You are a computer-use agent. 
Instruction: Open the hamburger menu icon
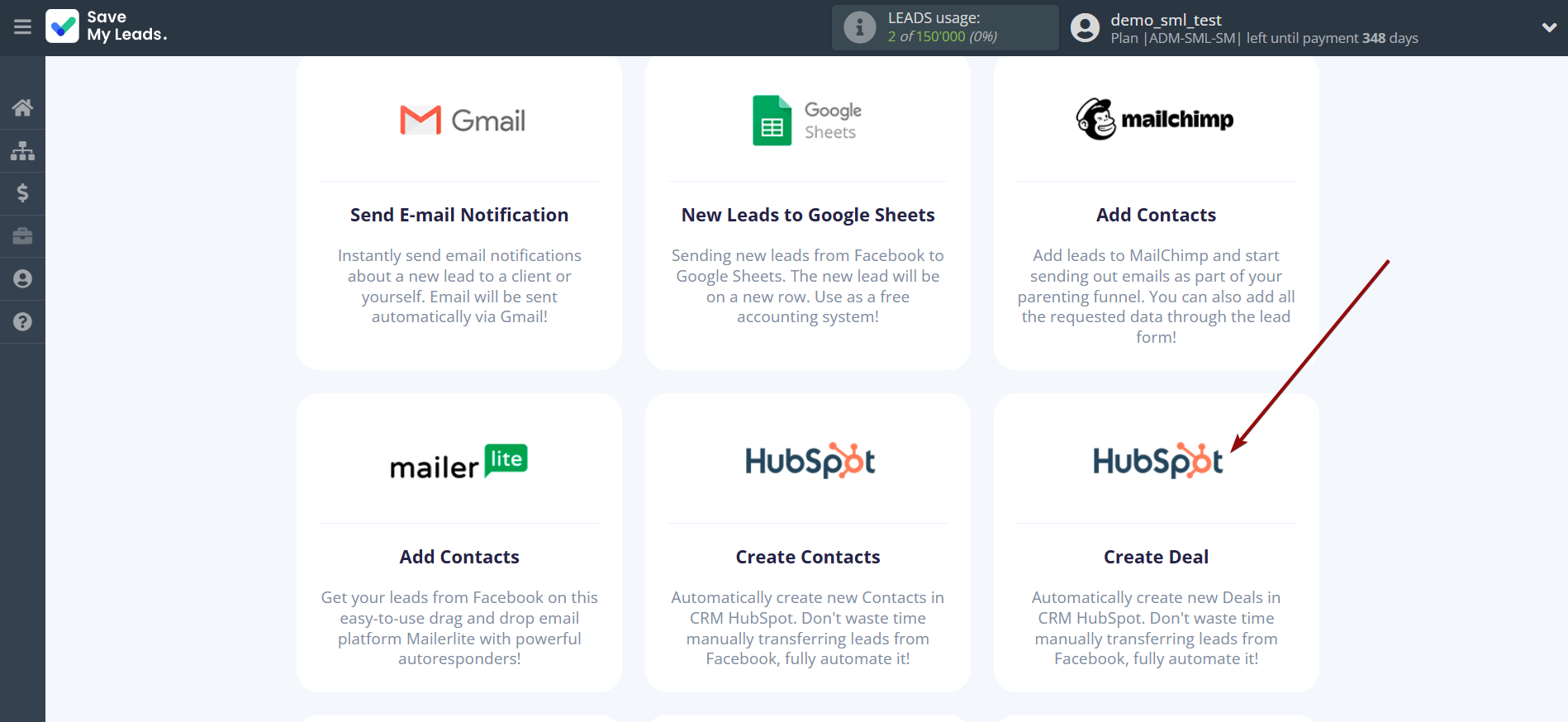[22, 27]
